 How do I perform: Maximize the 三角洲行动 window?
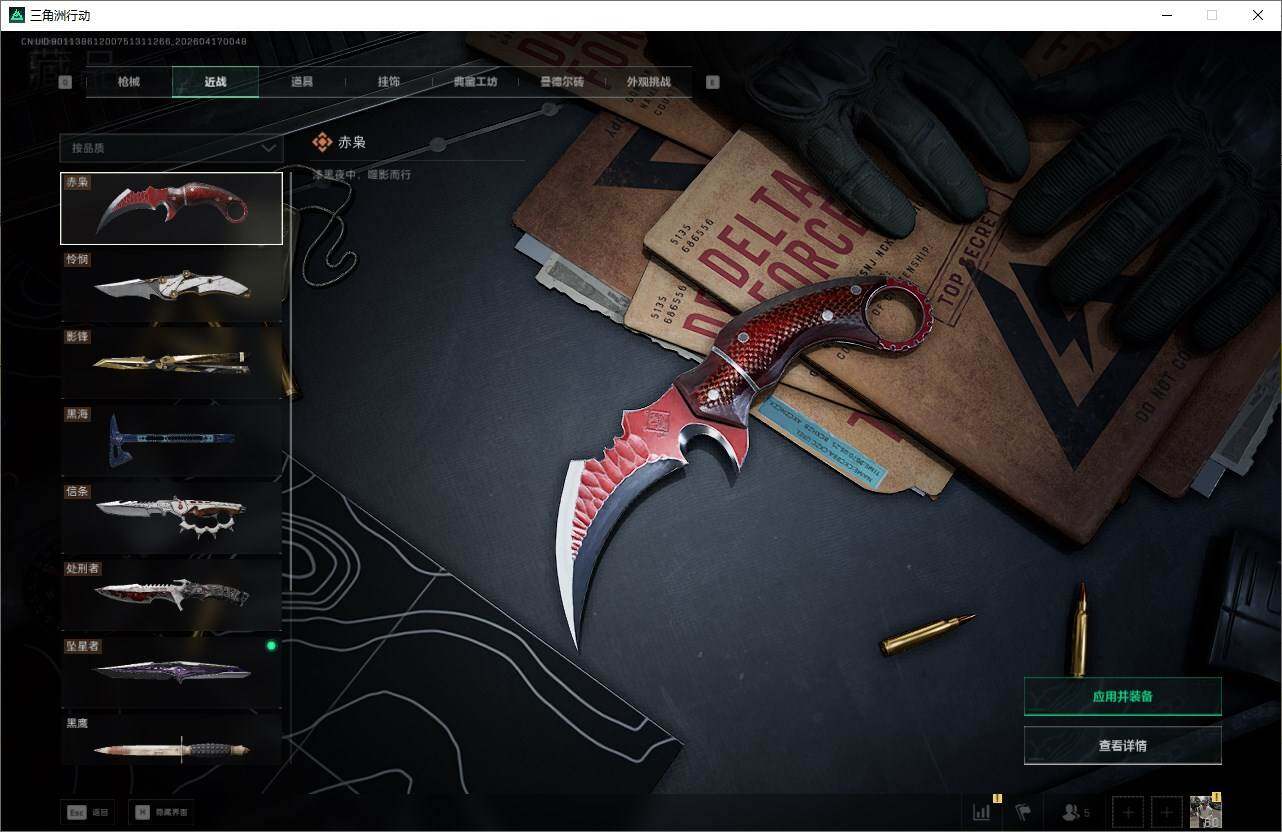click(1212, 15)
